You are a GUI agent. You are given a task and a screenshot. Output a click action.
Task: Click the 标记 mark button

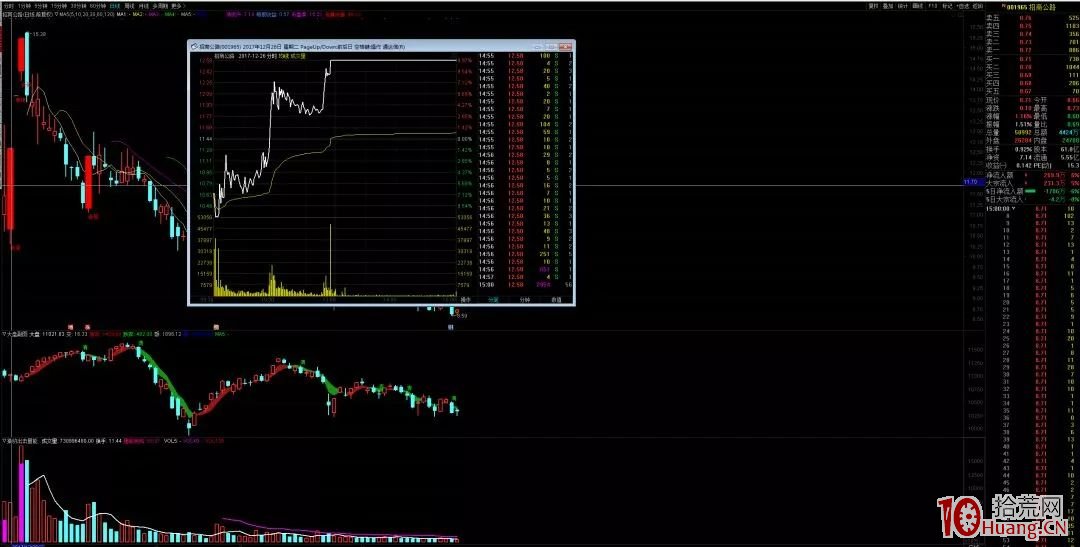pos(948,6)
